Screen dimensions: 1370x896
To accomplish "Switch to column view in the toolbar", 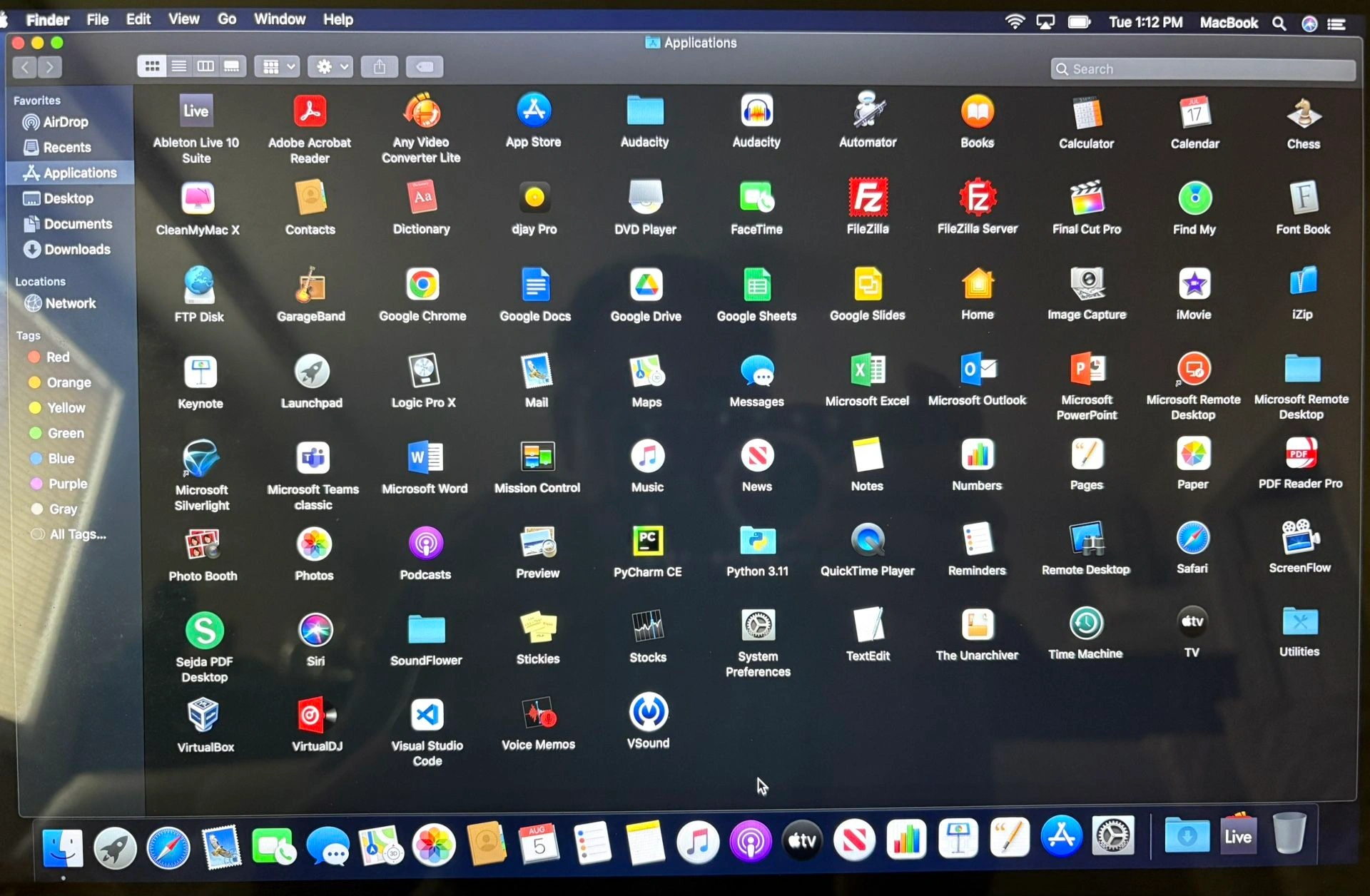I will (x=205, y=66).
